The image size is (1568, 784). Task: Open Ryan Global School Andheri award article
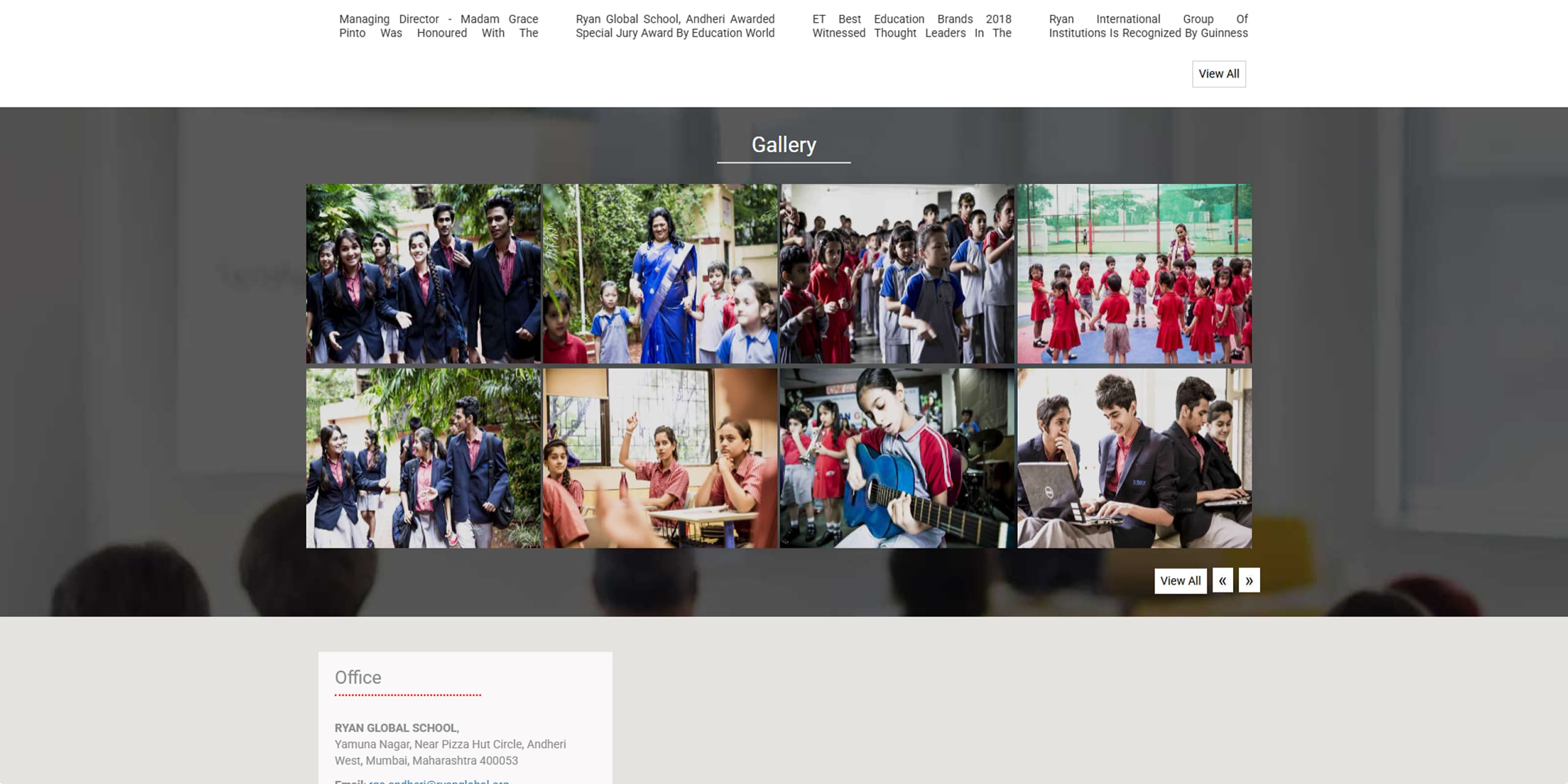coord(675,26)
